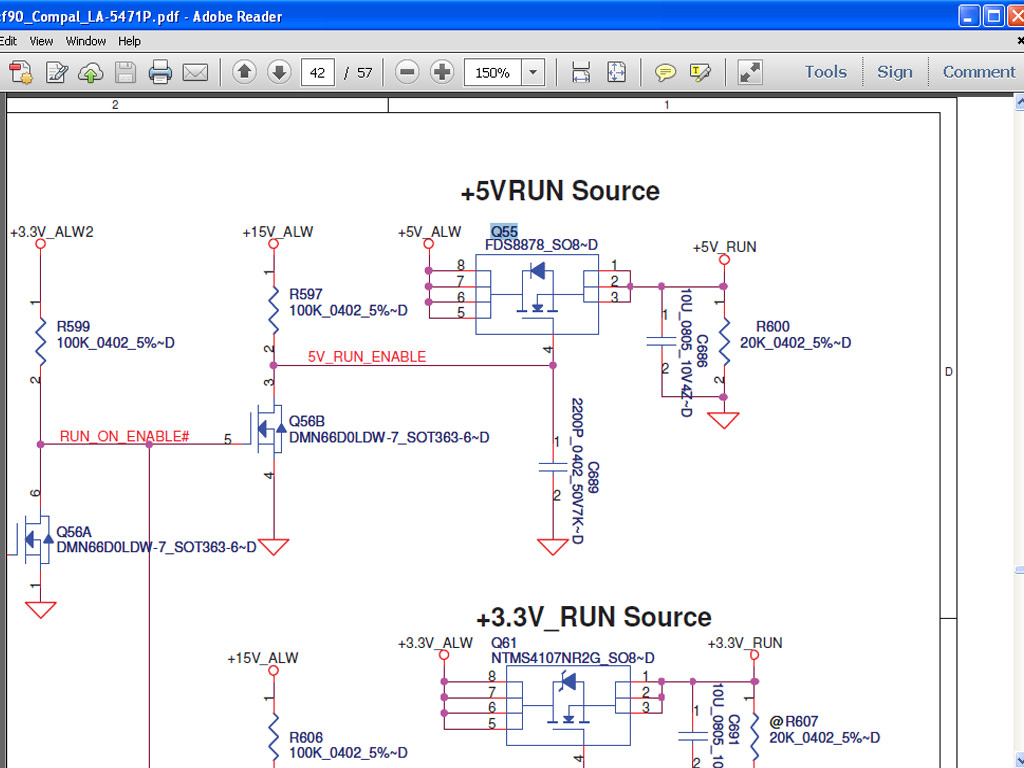The image size is (1024, 768).
Task: Click the Edit/Sign document icon with pencil
Action: click(x=57, y=72)
